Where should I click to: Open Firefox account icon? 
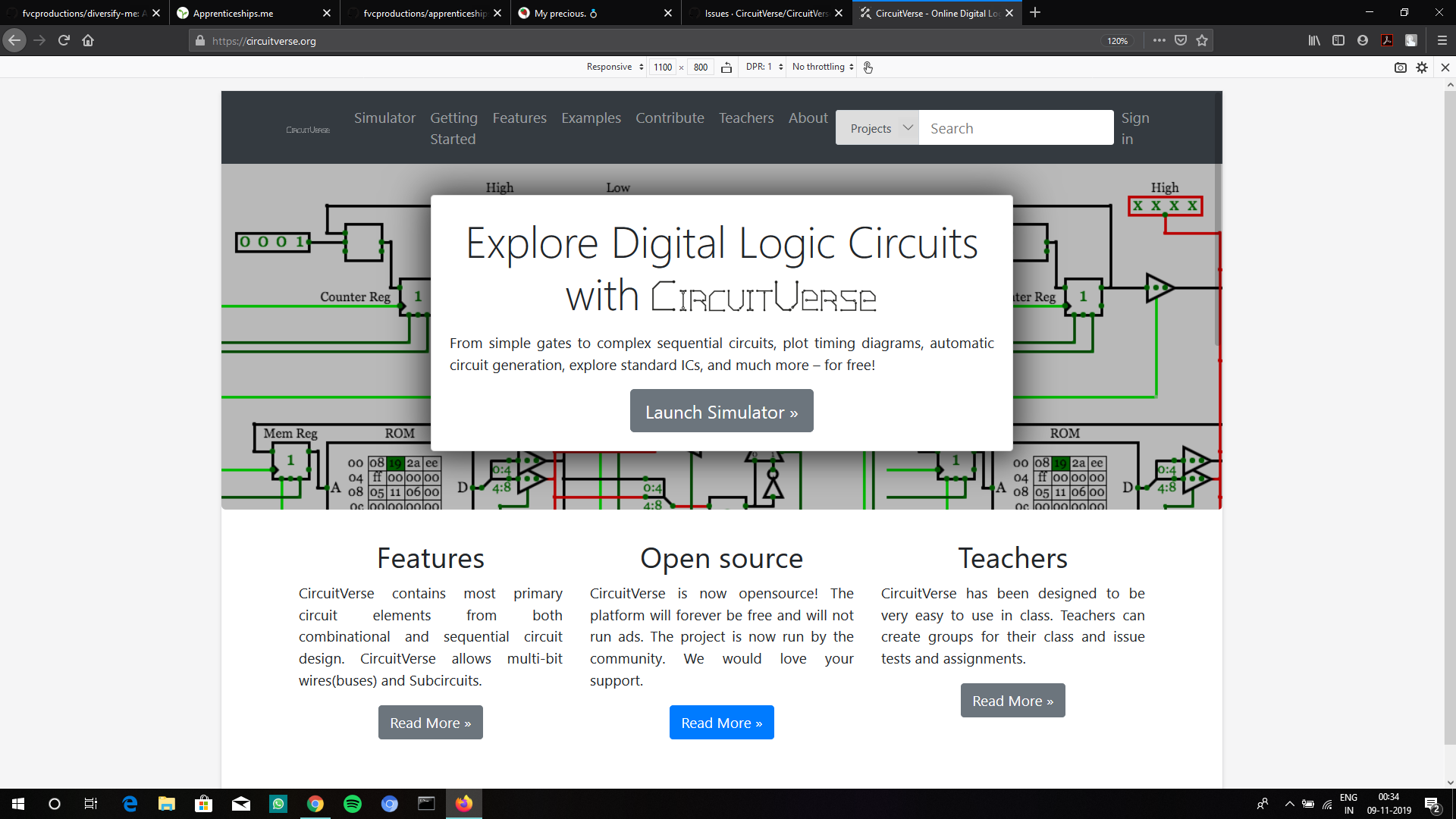(x=1363, y=40)
